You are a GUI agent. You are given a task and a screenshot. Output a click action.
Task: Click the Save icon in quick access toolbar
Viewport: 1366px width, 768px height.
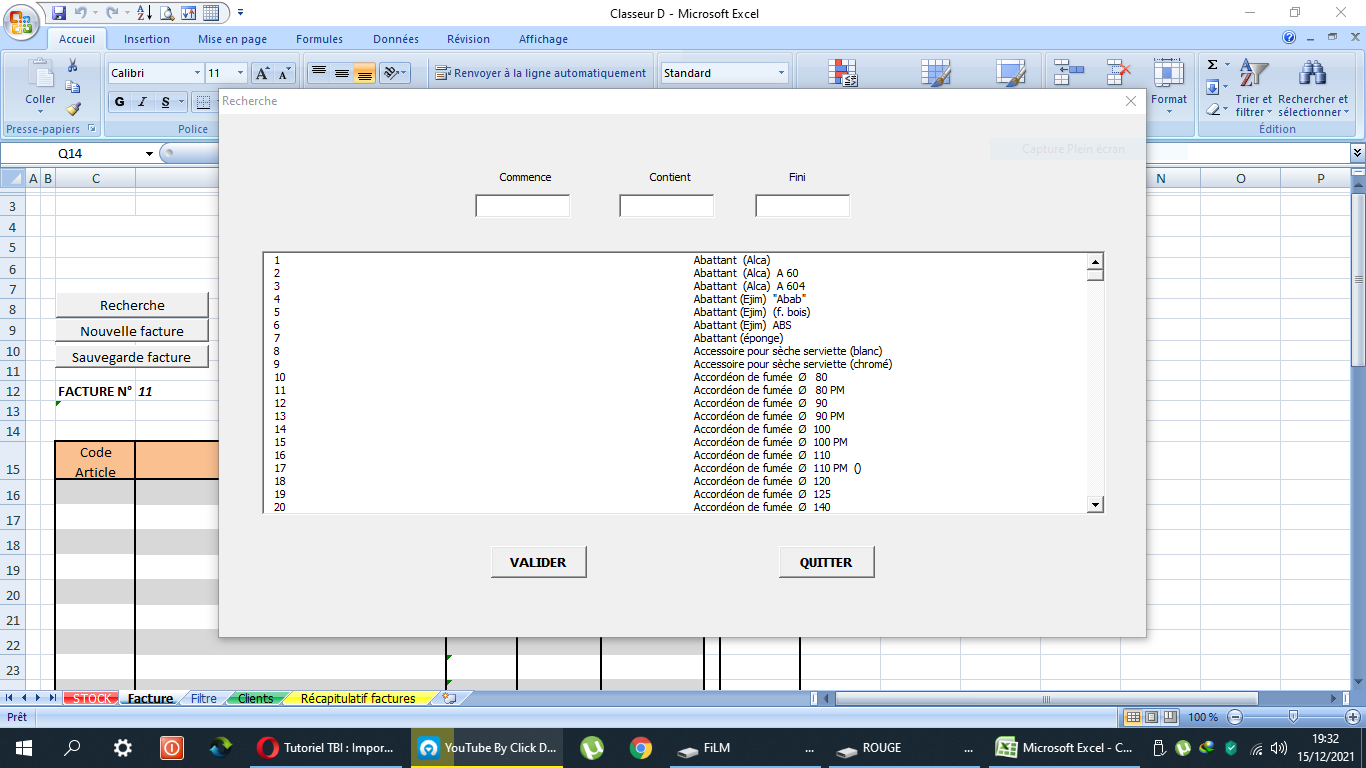(59, 13)
